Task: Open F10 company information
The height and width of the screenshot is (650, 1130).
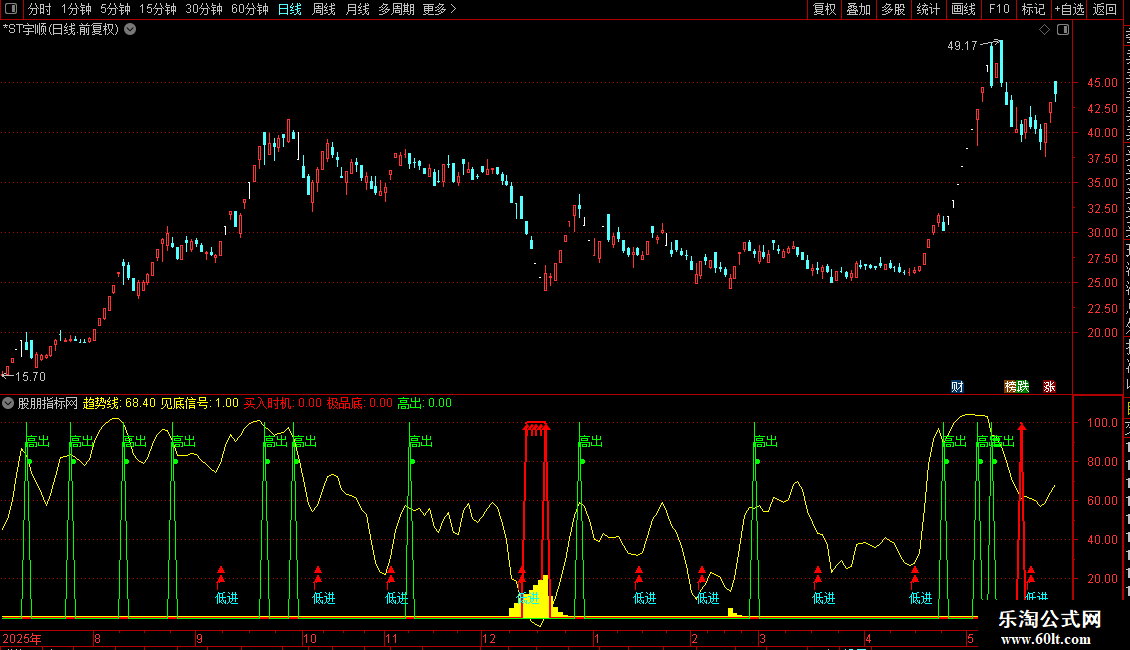Action: point(999,9)
